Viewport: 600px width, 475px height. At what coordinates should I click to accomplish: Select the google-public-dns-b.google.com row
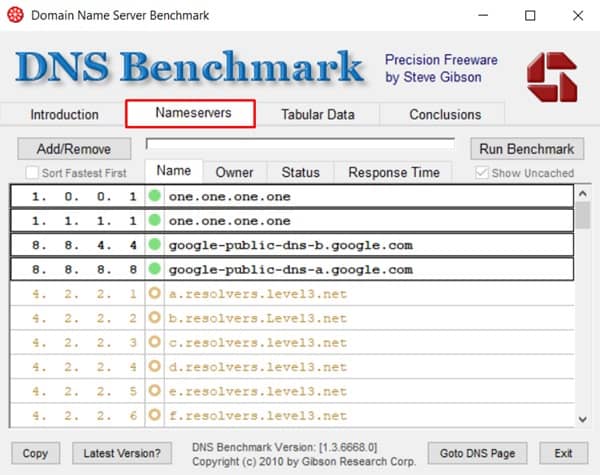[292, 245]
